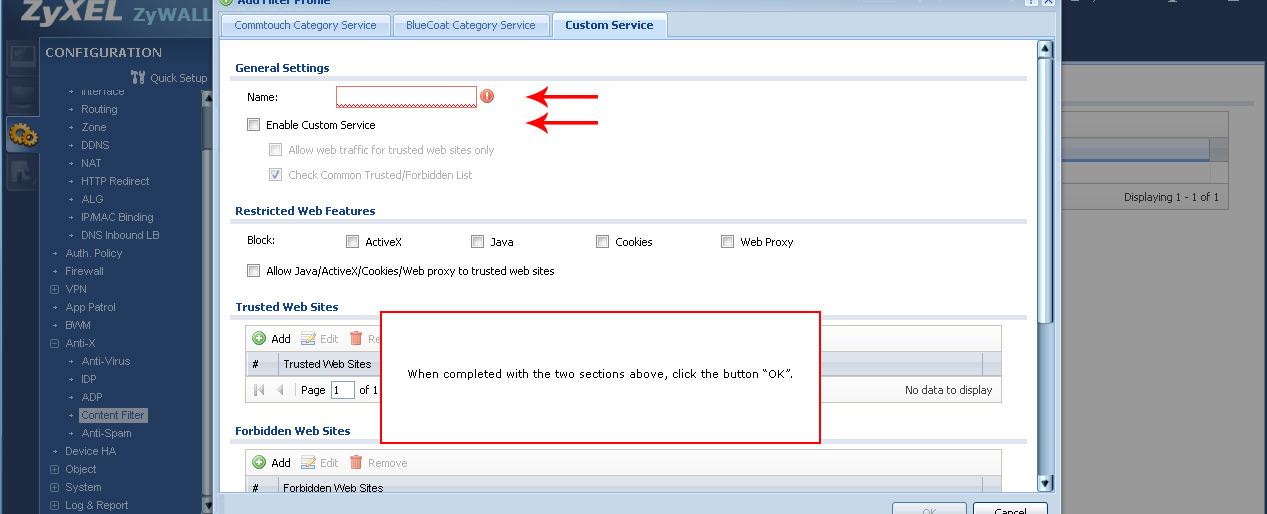1267x514 pixels.
Task: Open Zone settings
Action: [94, 127]
